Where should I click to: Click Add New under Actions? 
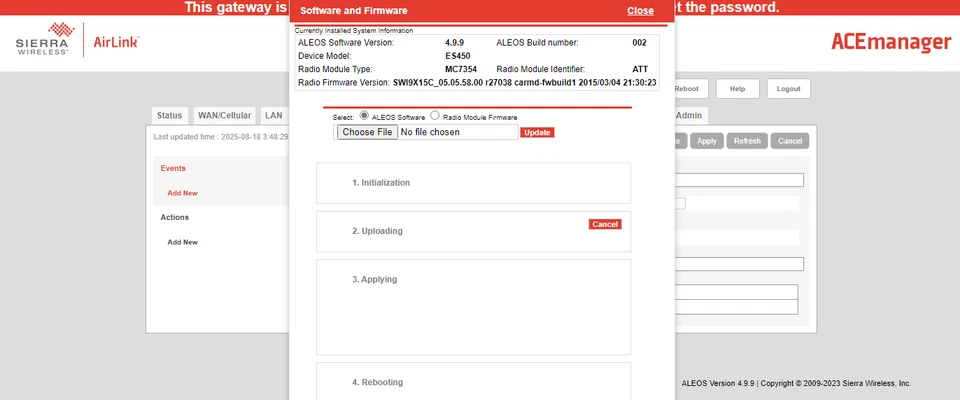click(x=182, y=242)
